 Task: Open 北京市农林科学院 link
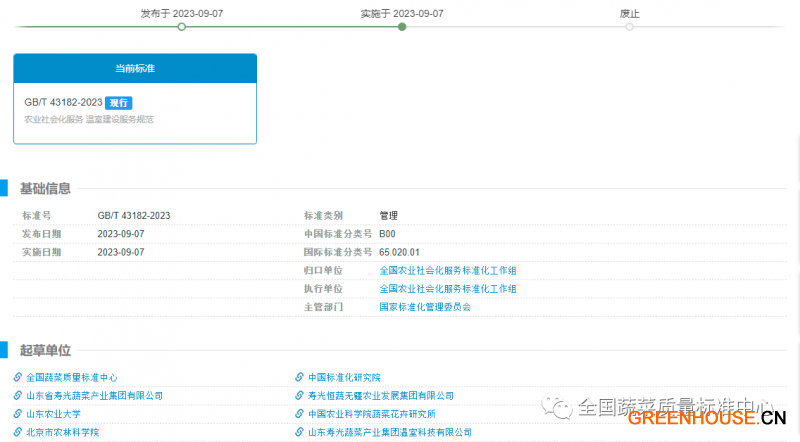[x=63, y=433]
